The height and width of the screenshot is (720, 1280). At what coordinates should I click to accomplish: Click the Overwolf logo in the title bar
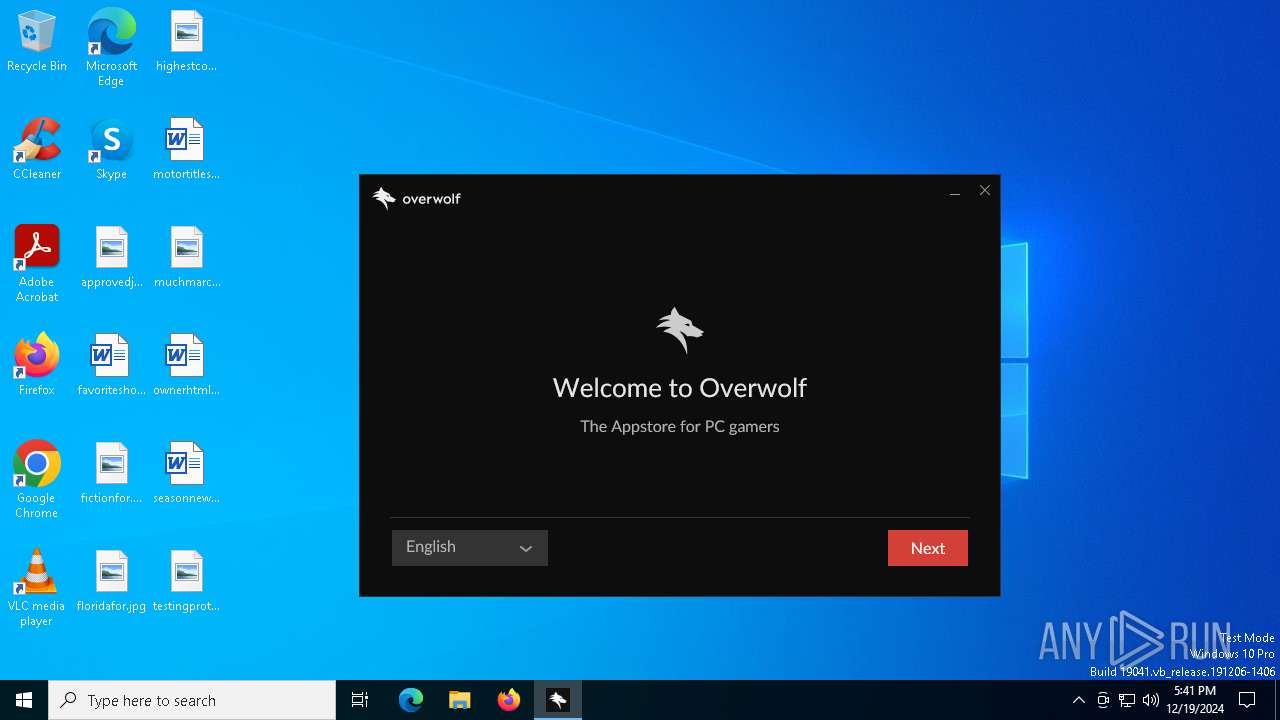(x=416, y=198)
